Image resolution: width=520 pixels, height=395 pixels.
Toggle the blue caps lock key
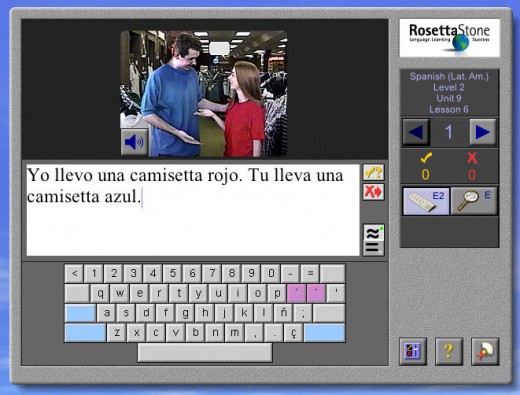tap(80, 313)
